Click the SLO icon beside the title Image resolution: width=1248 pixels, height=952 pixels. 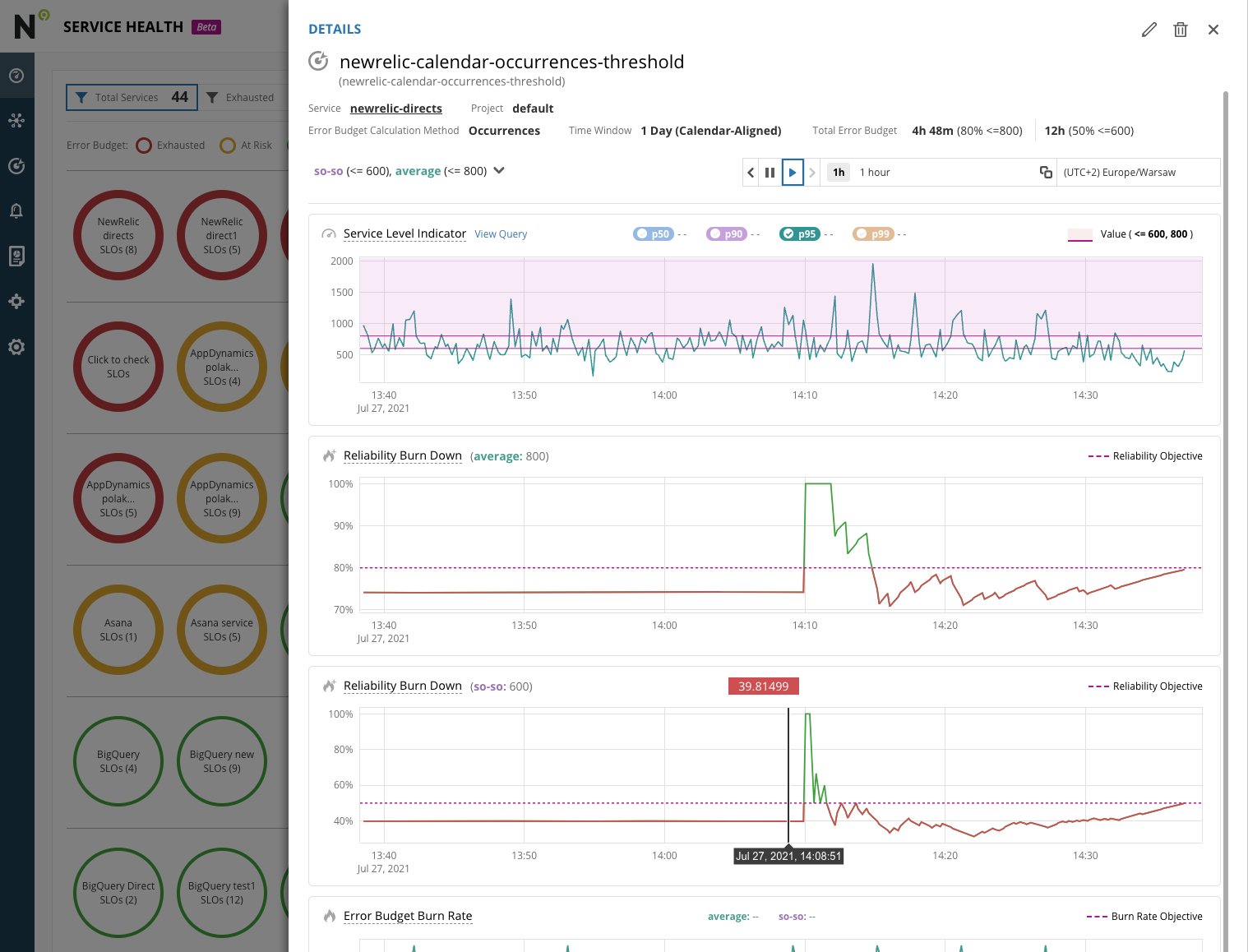[318, 61]
